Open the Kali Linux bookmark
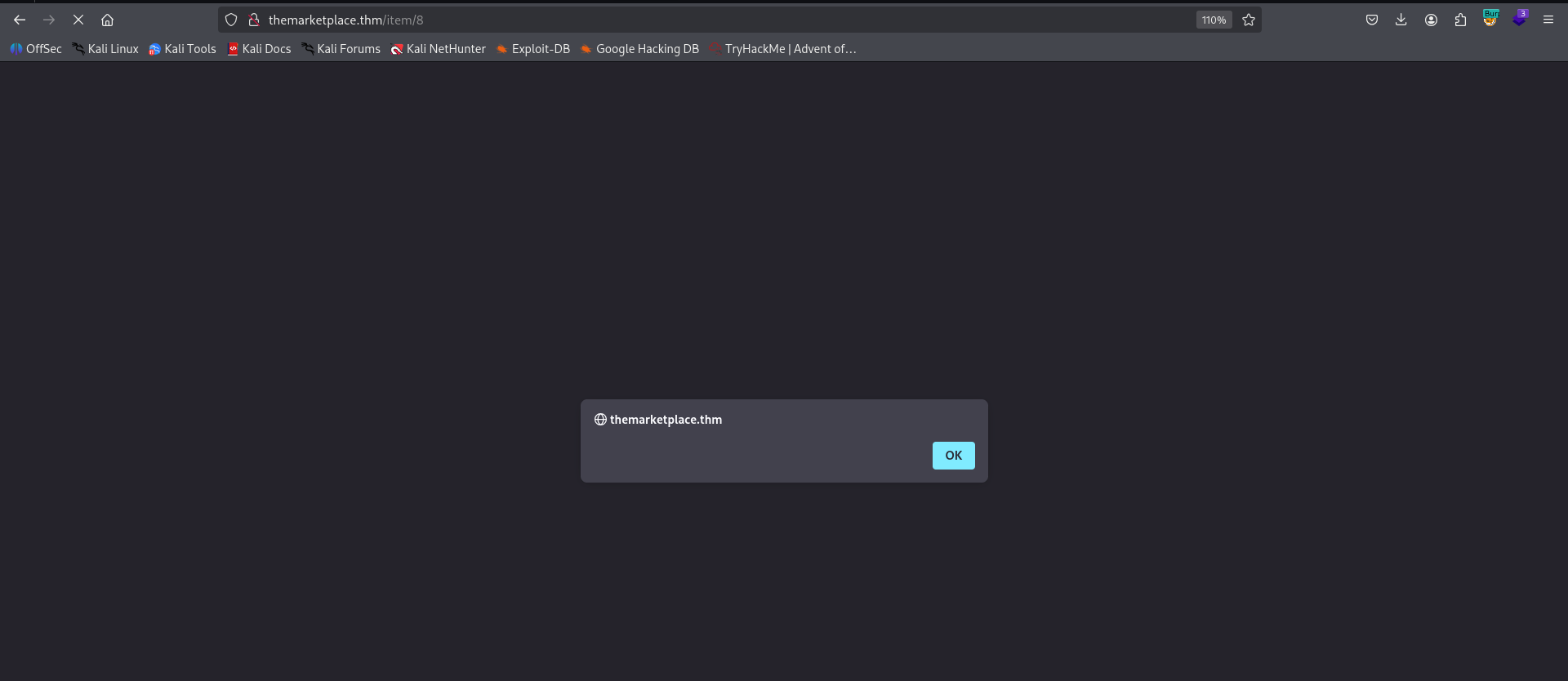 105,49
